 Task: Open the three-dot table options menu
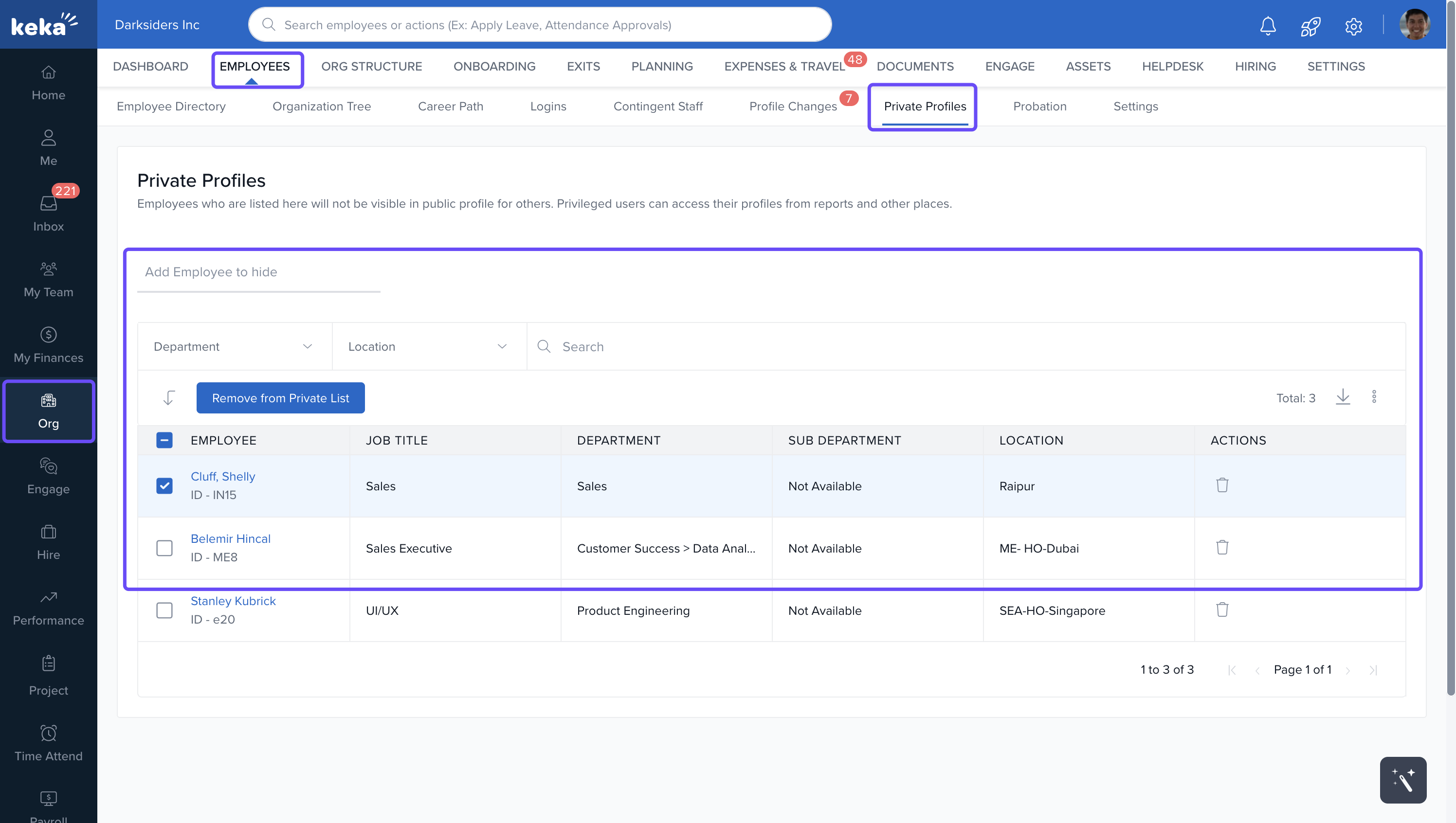coord(1373,397)
